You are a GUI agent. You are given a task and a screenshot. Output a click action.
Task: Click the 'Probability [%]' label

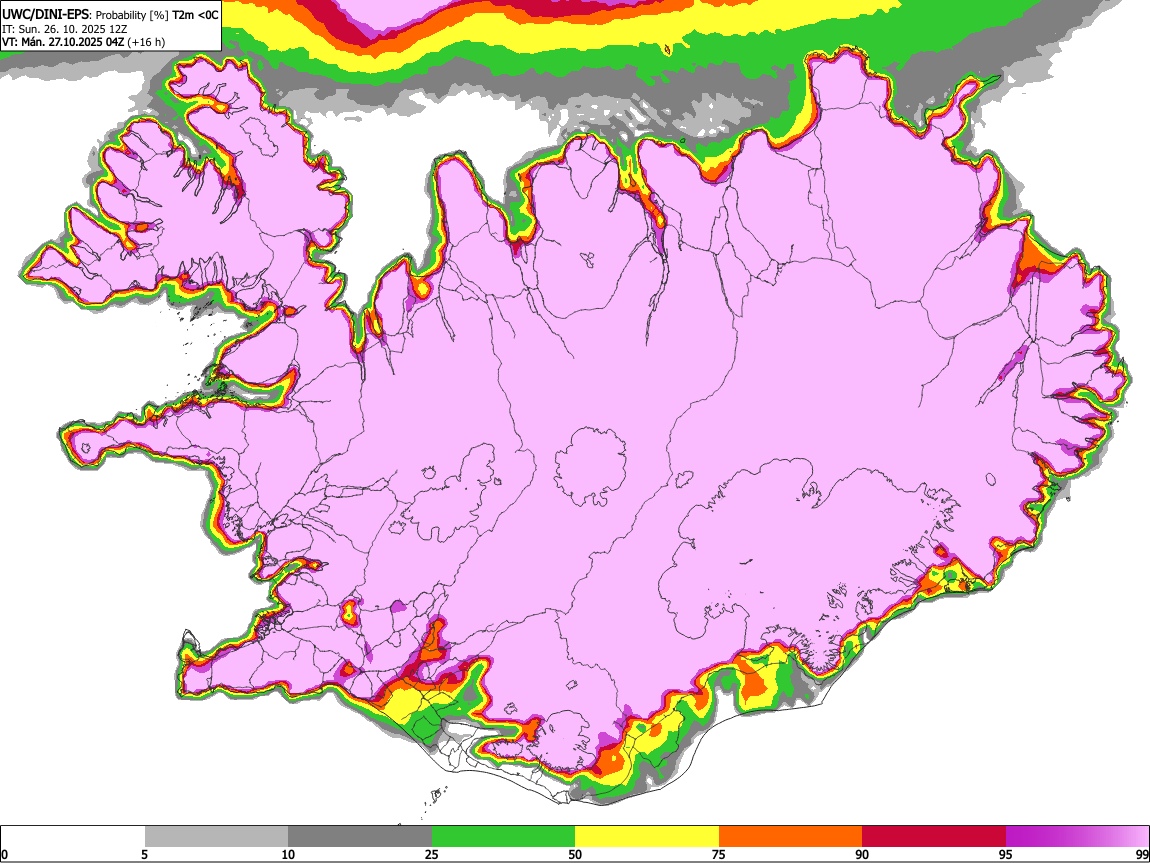(132, 15)
